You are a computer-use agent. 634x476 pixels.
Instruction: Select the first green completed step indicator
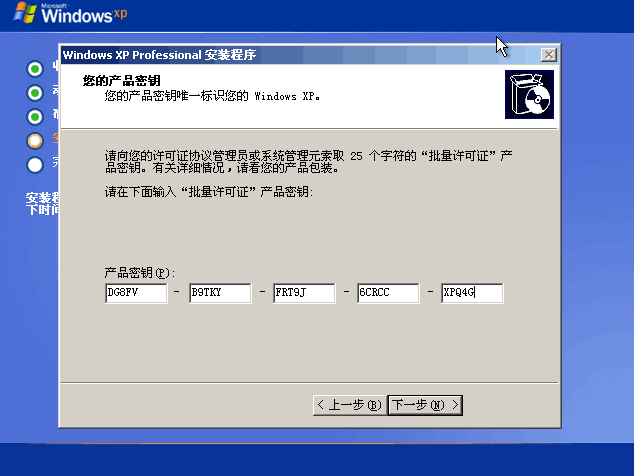(x=35, y=68)
